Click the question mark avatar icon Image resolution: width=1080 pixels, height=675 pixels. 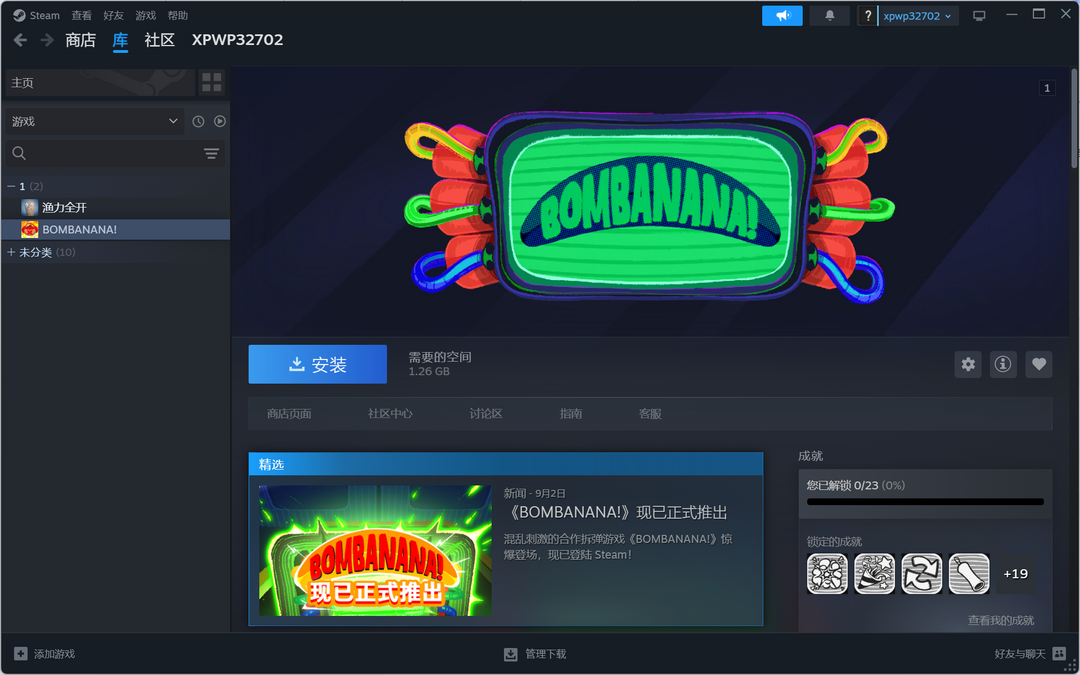(x=868, y=16)
